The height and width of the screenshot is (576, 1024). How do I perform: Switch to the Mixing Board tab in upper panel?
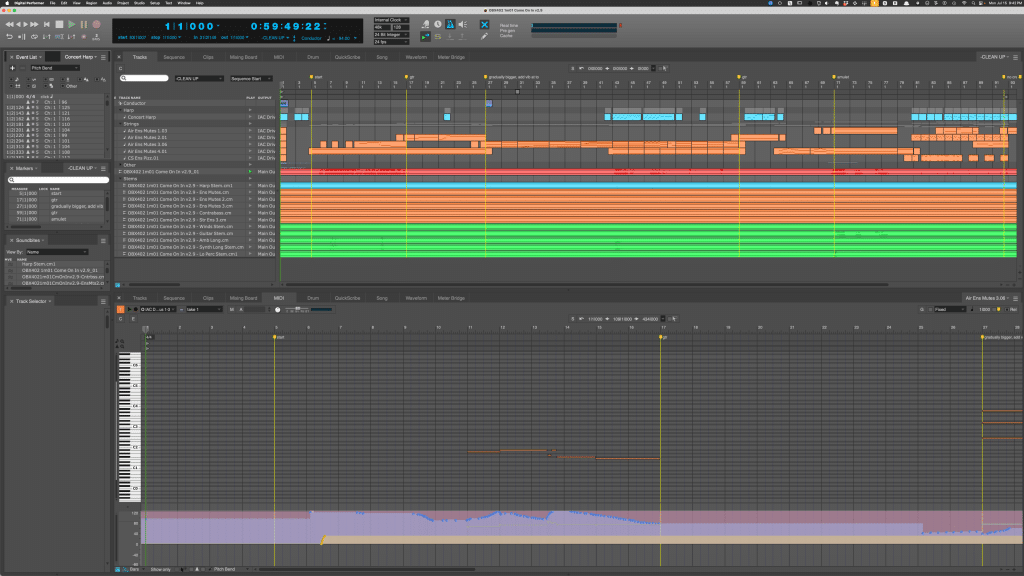pyautogui.click(x=243, y=57)
